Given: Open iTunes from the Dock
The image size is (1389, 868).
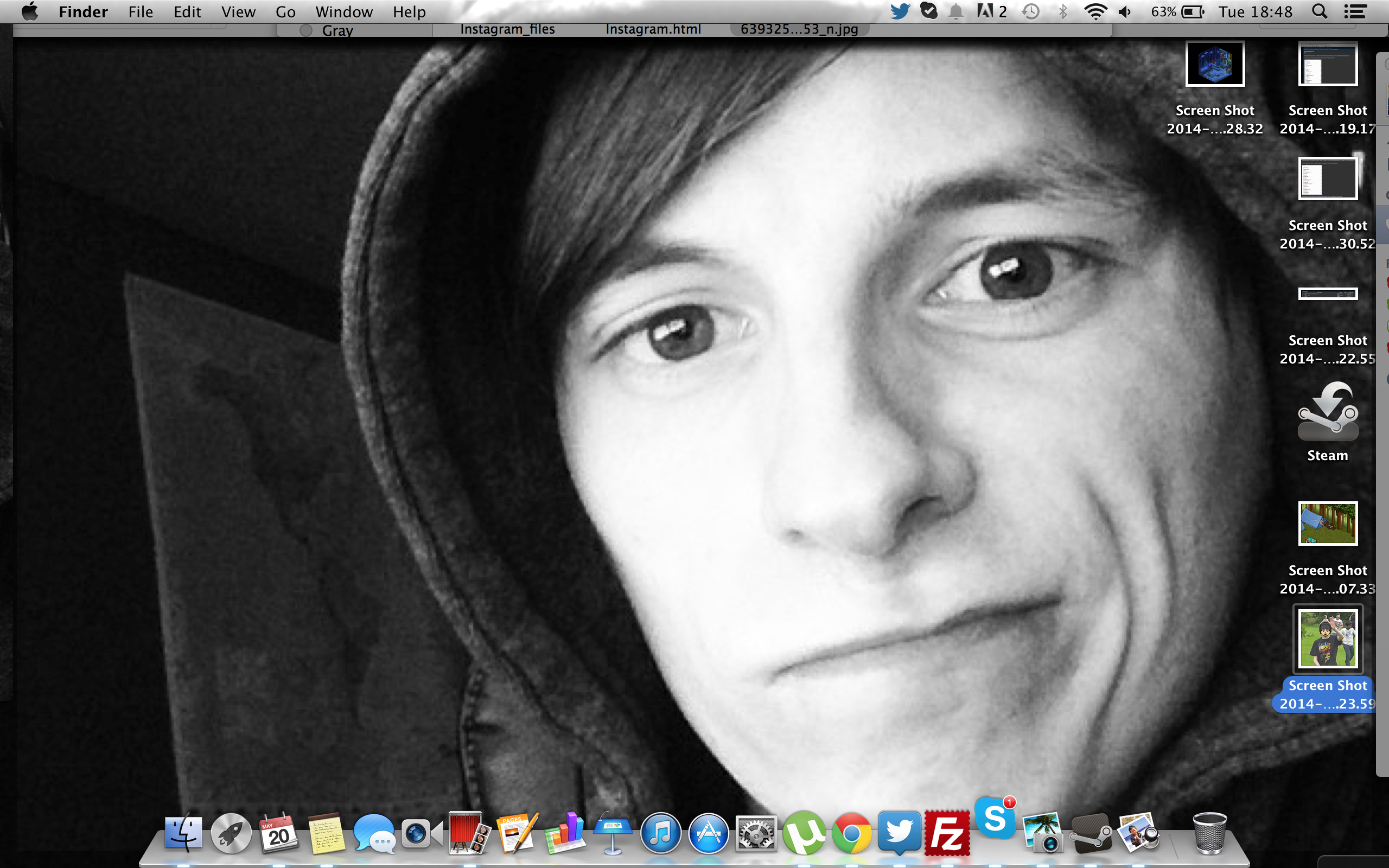Looking at the screenshot, I should coord(660,832).
